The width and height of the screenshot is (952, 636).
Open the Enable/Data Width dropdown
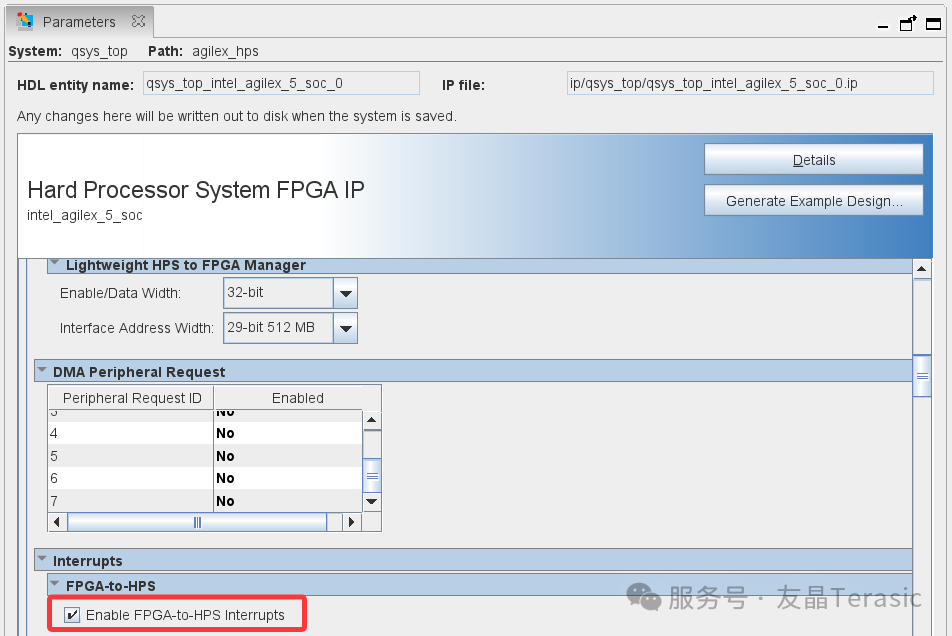point(345,293)
